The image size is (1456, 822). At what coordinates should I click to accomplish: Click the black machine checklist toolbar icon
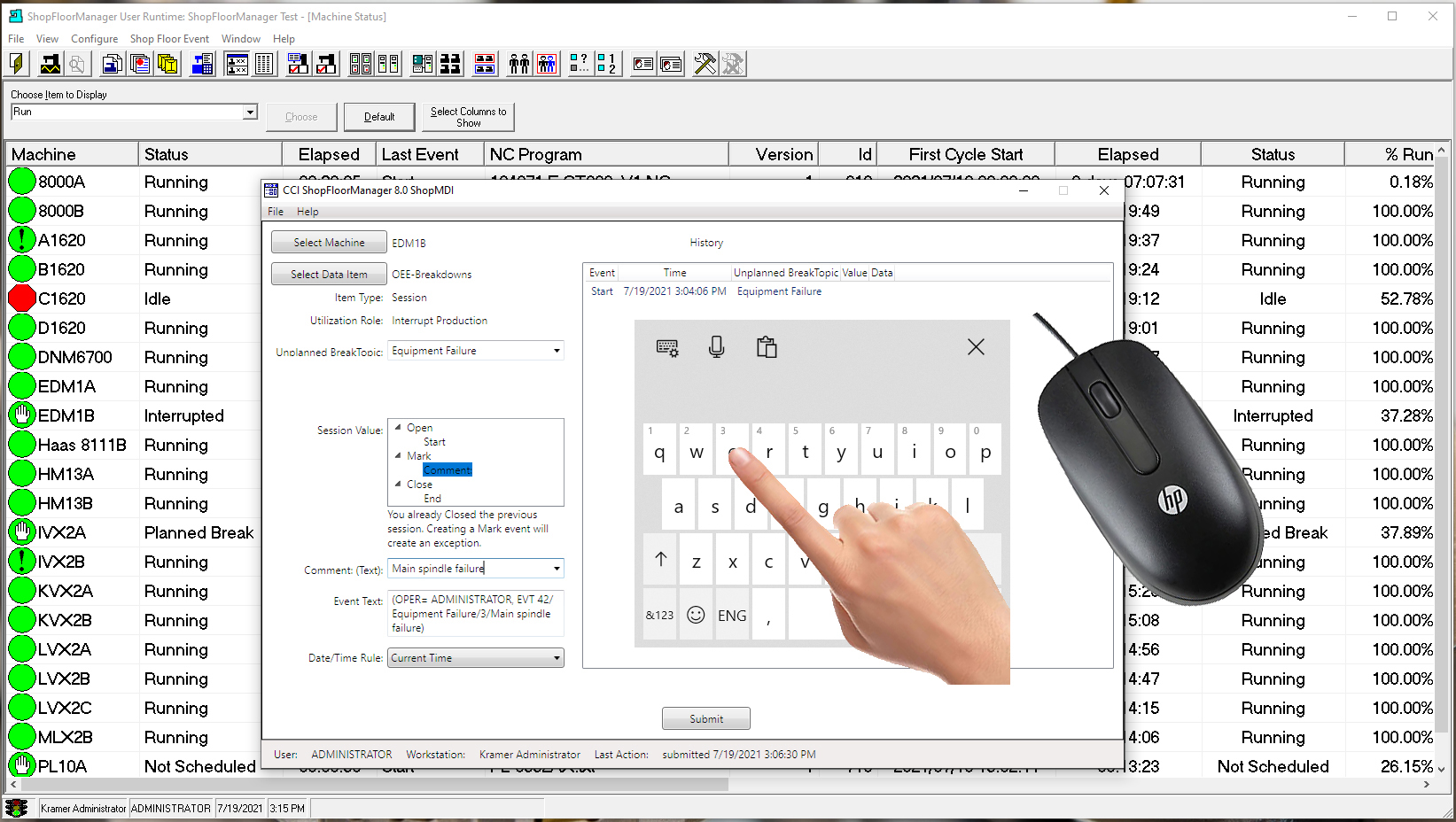[x=326, y=64]
